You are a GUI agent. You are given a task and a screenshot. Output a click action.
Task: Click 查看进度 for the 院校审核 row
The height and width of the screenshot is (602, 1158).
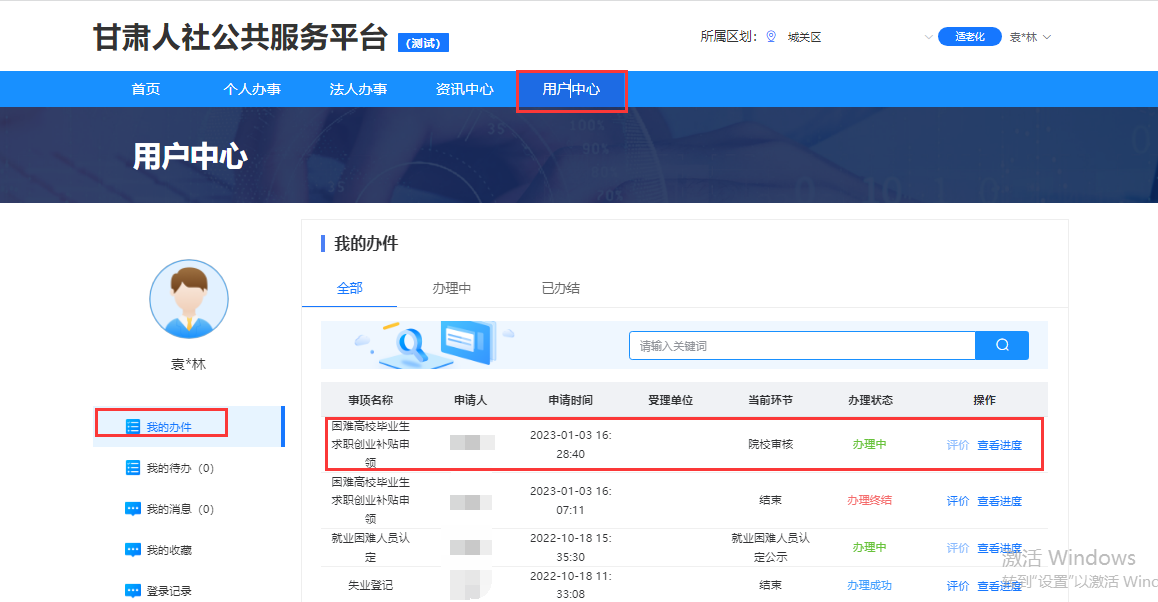pyautogui.click(x=999, y=445)
